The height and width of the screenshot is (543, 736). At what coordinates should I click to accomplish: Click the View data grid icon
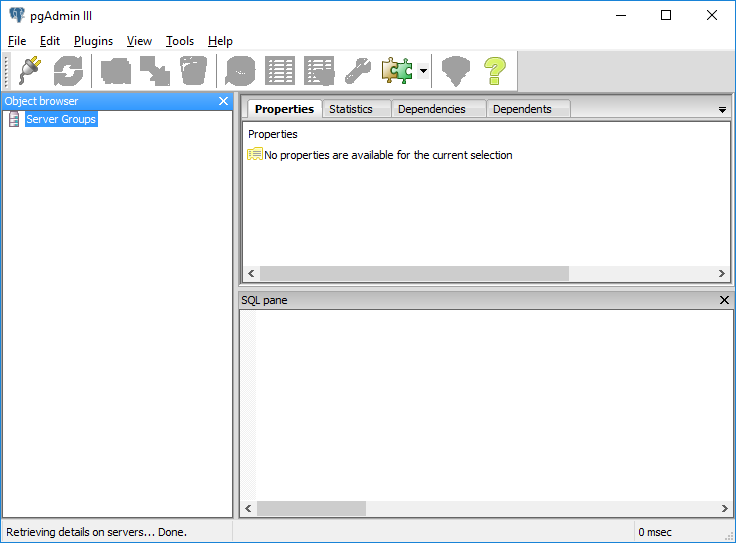[x=280, y=71]
